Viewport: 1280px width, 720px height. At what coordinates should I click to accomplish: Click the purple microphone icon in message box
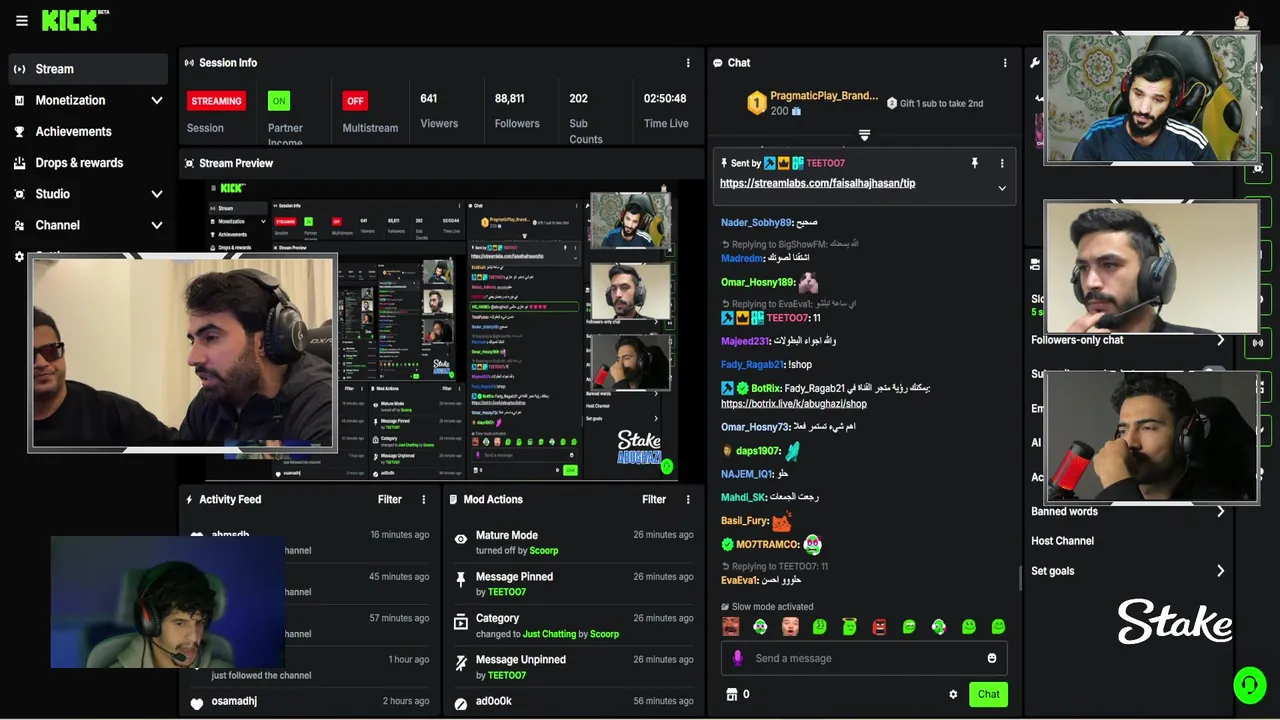point(738,658)
